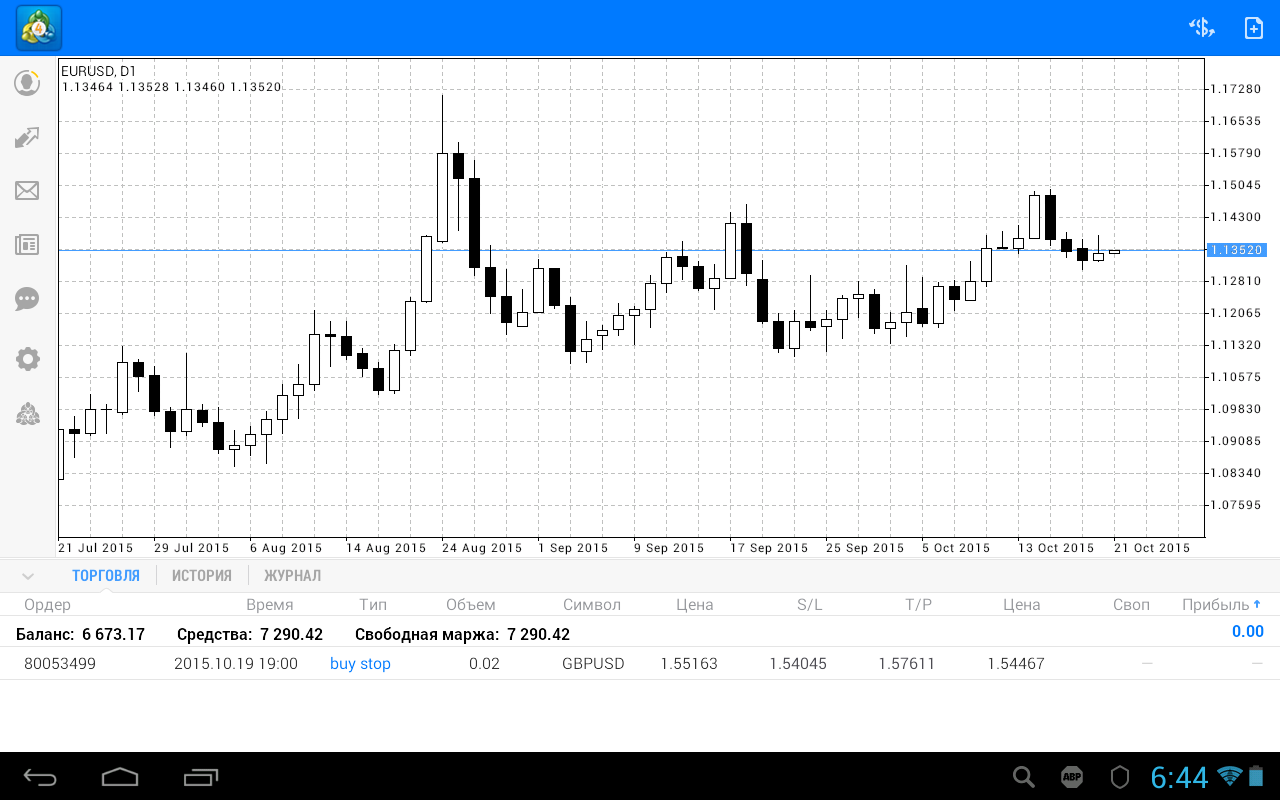This screenshot has width=1280, height=800.
Task: Click the current price 1.54467
Action: click(1016, 664)
